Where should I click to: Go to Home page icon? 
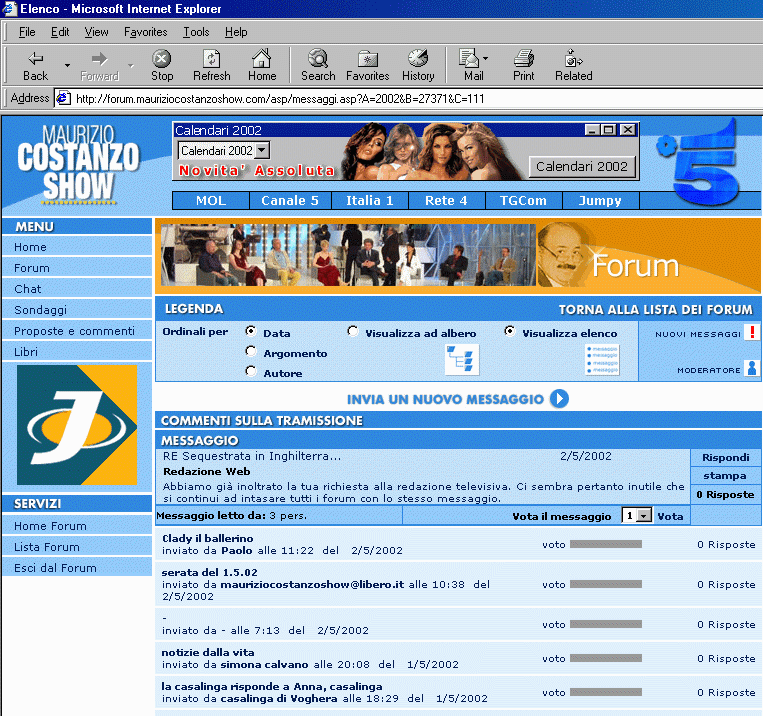click(x=262, y=58)
